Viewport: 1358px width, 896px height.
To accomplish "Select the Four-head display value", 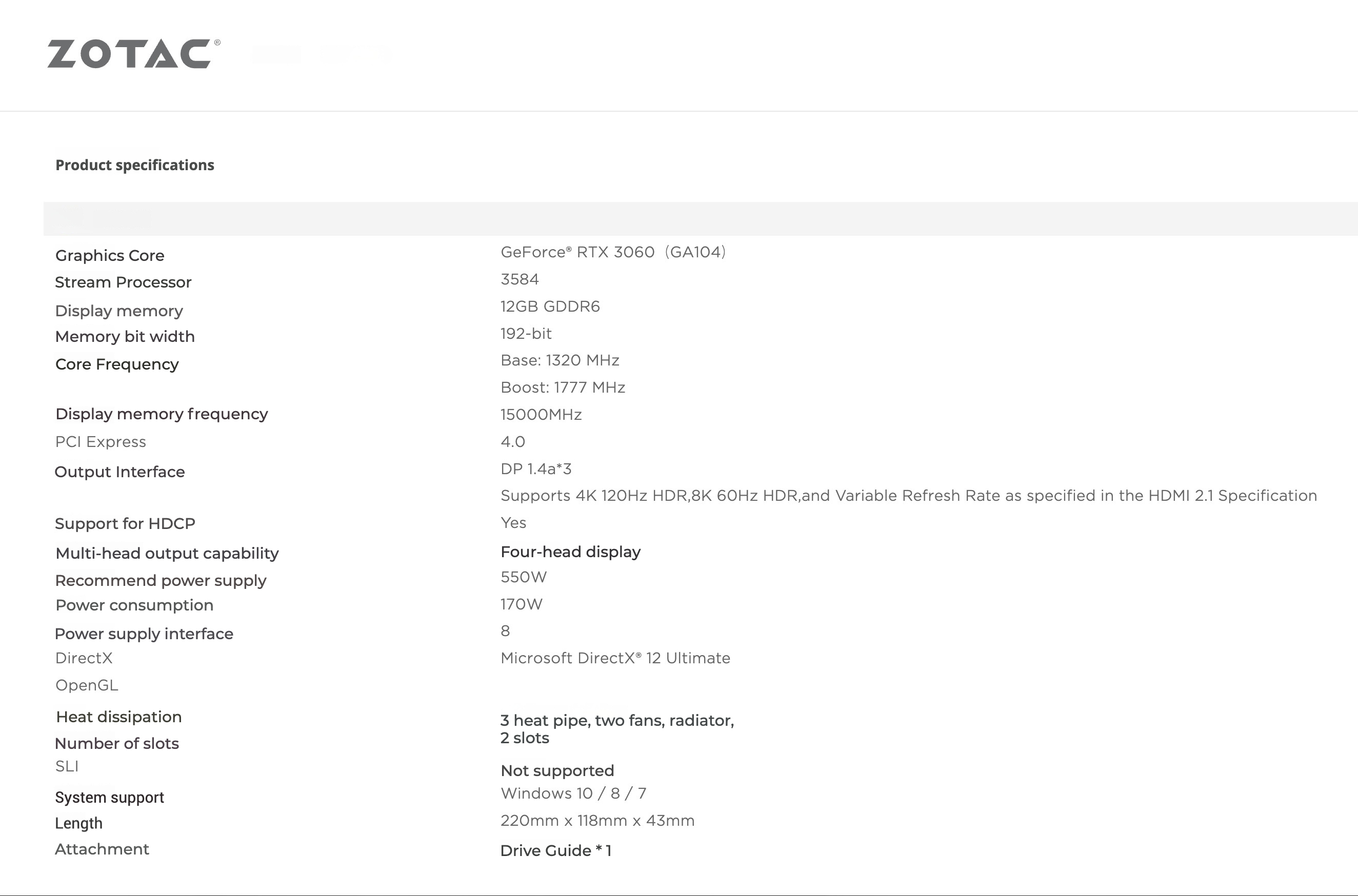I will (570, 552).
